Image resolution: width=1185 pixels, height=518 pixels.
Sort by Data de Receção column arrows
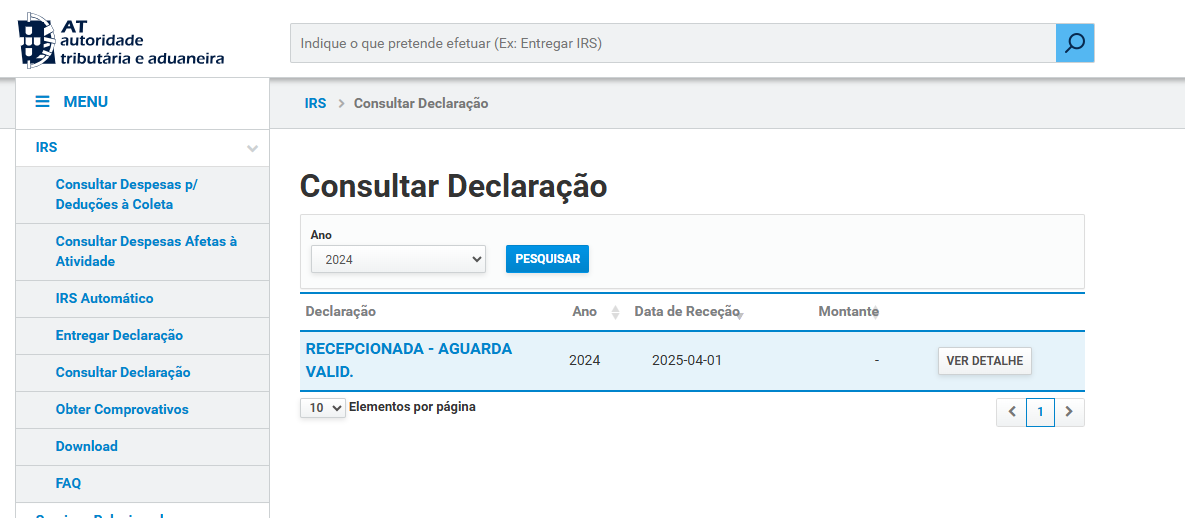pos(740,315)
